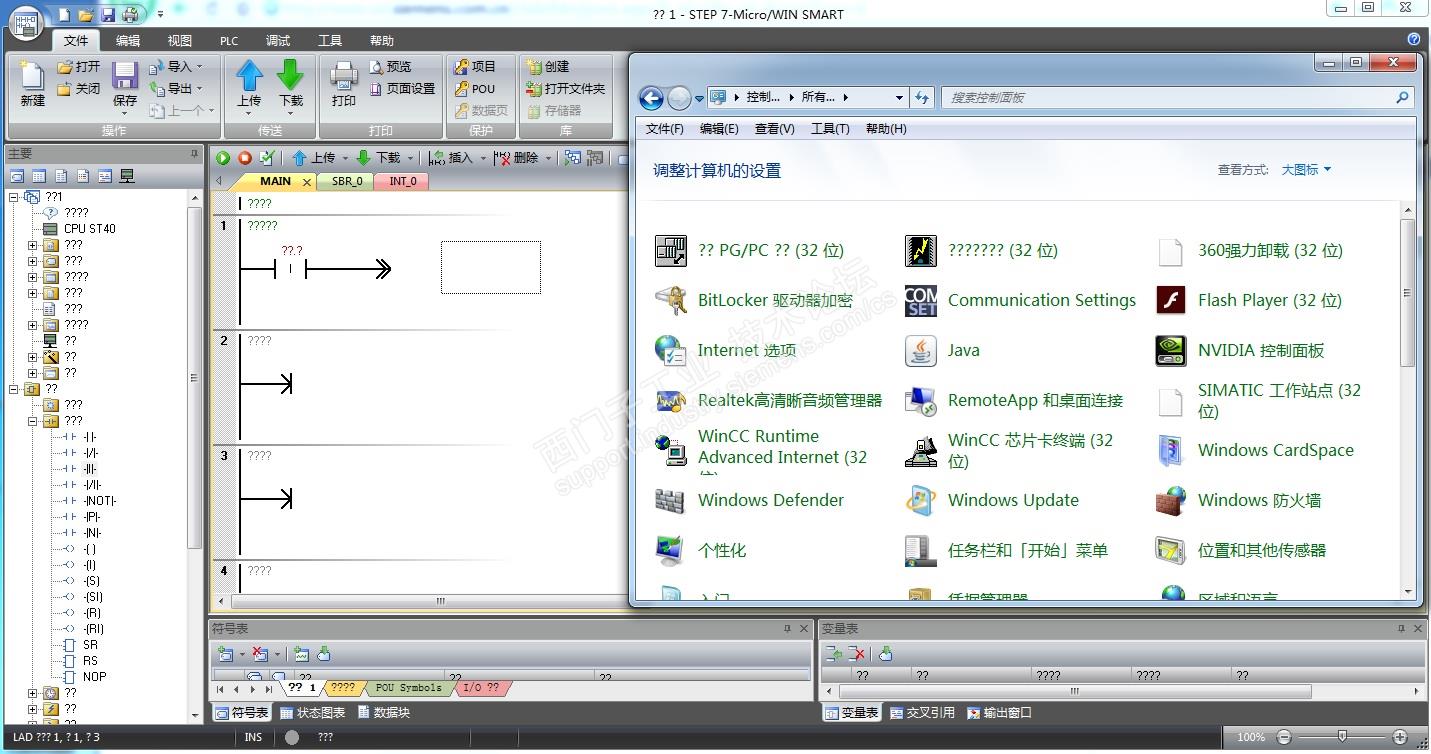
Task: Switch to the 编辑 ribbon tab
Action: pyautogui.click(x=128, y=41)
